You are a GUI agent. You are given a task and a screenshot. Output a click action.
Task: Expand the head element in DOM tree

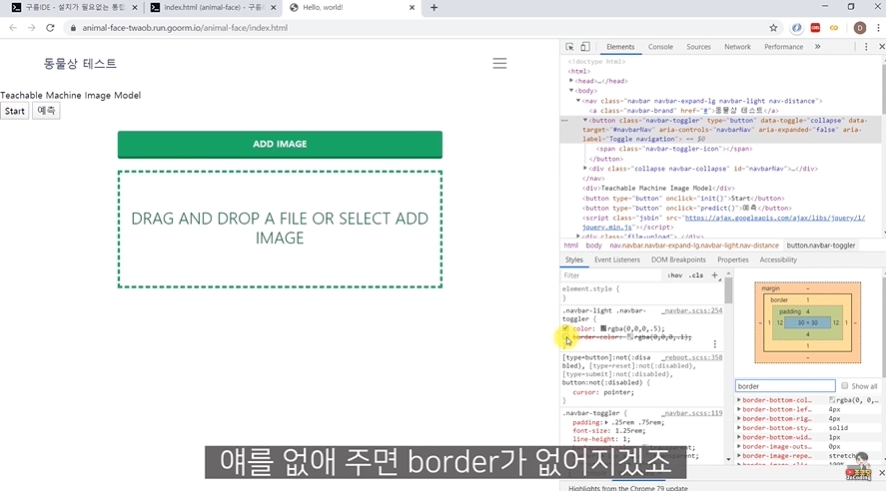point(571,81)
